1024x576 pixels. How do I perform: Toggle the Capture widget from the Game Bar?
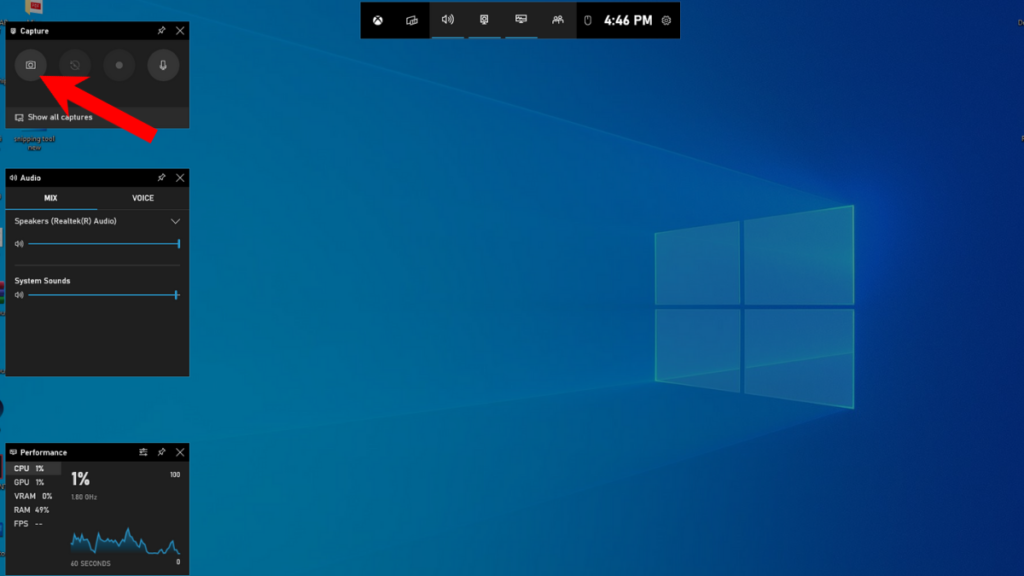click(484, 20)
